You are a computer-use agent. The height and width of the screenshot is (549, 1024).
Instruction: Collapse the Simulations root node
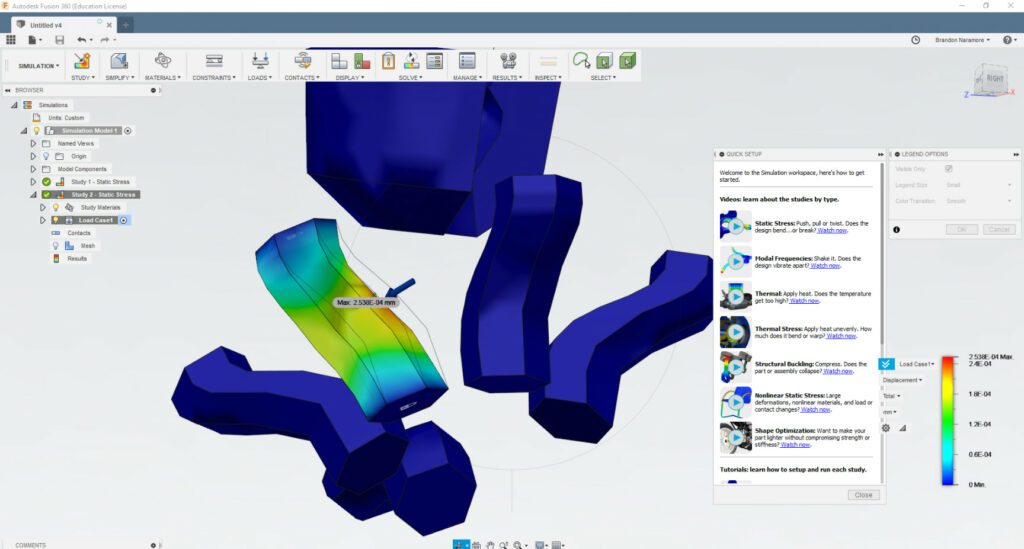[x=14, y=104]
